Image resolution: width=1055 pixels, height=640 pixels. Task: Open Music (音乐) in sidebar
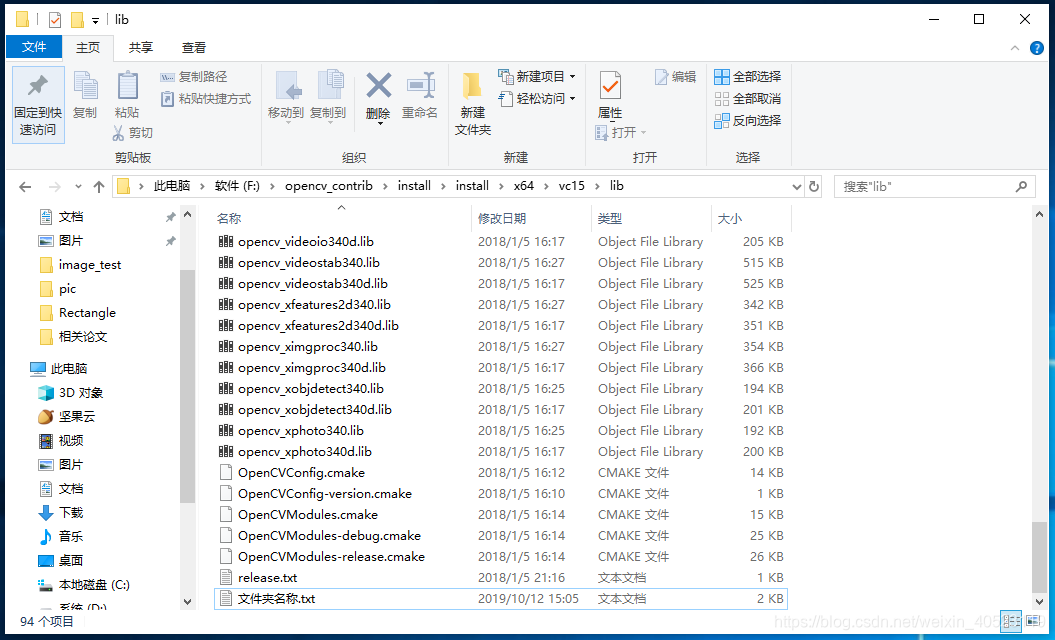coord(61,536)
